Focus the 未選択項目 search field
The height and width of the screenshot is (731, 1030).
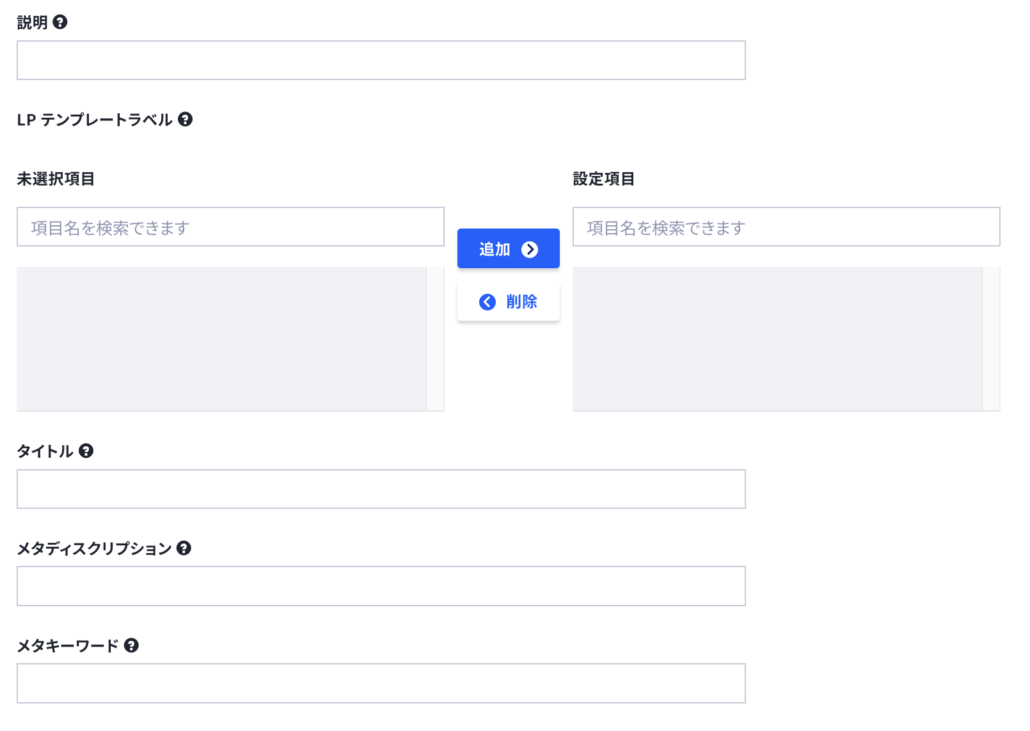tap(231, 227)
